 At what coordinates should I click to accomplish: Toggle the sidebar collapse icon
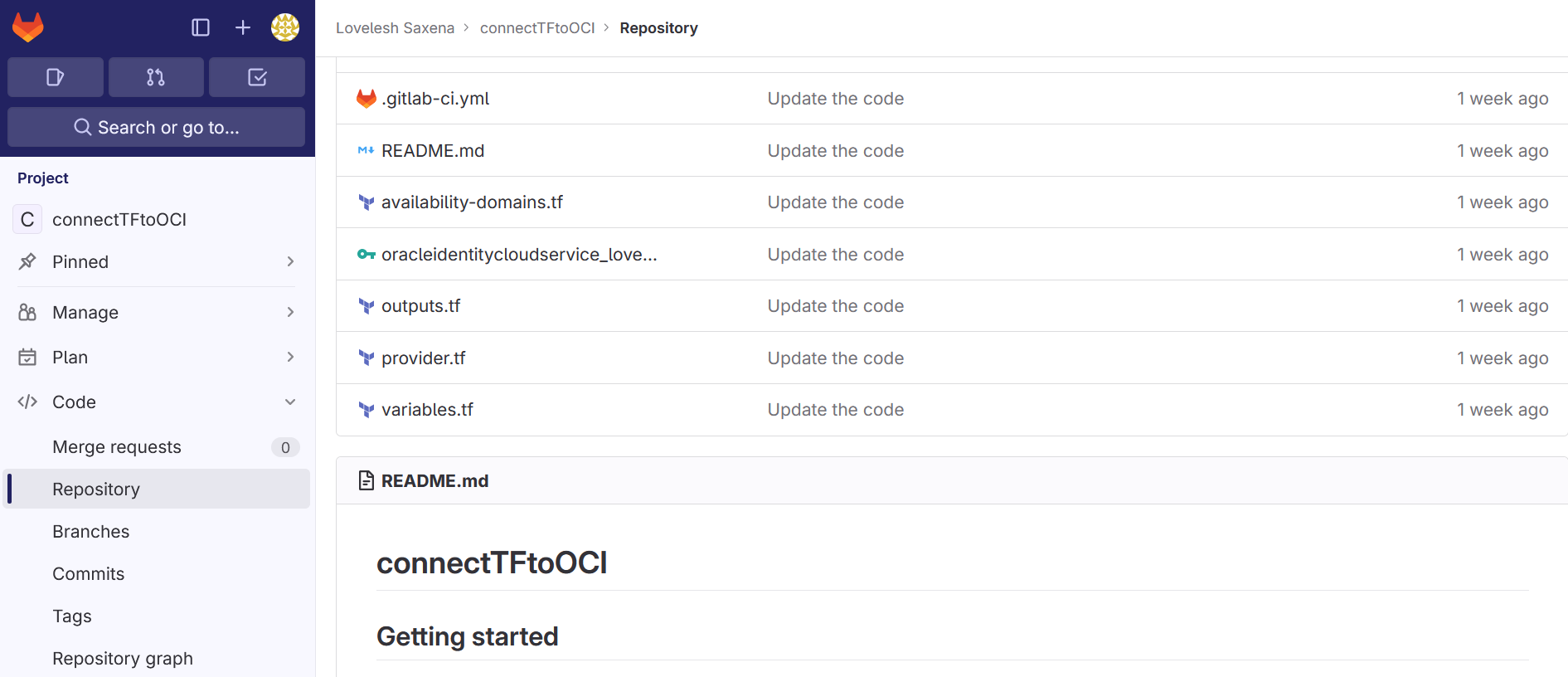coord(201,27)
